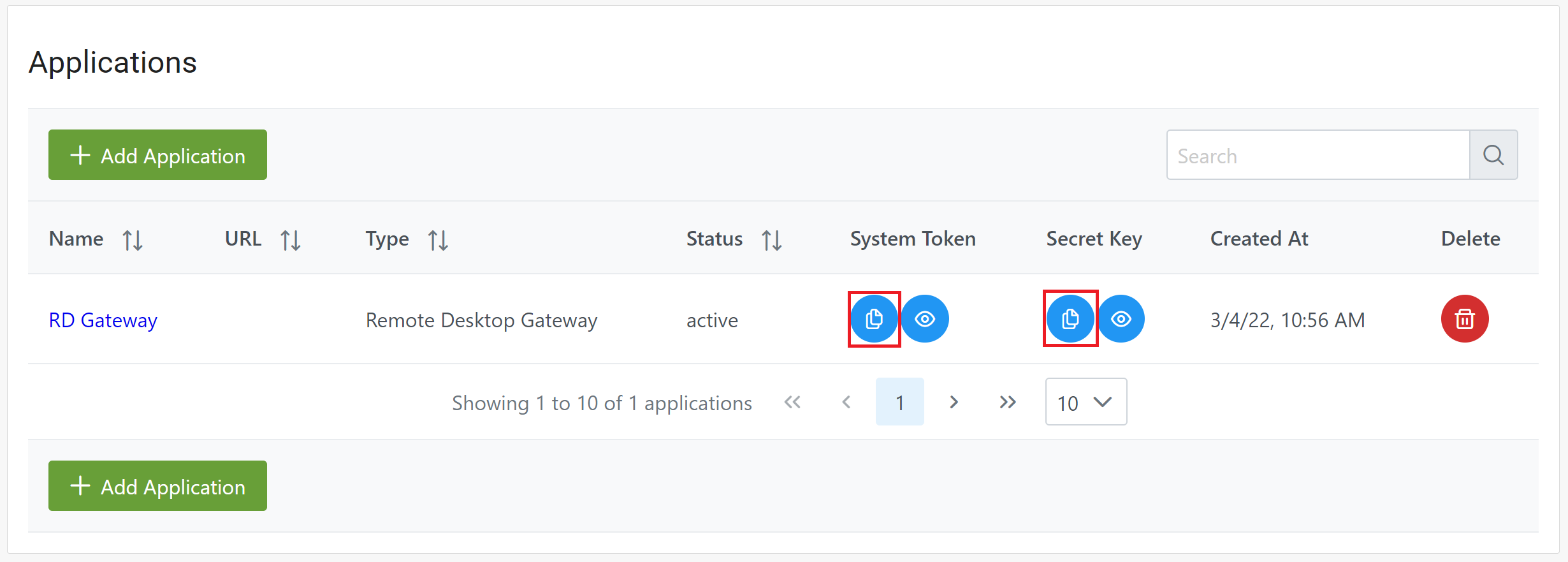The height and width of the screenshot is (562, 1568).
Task: Open the RD Gateway application link
Action: (x=103, y=320)
